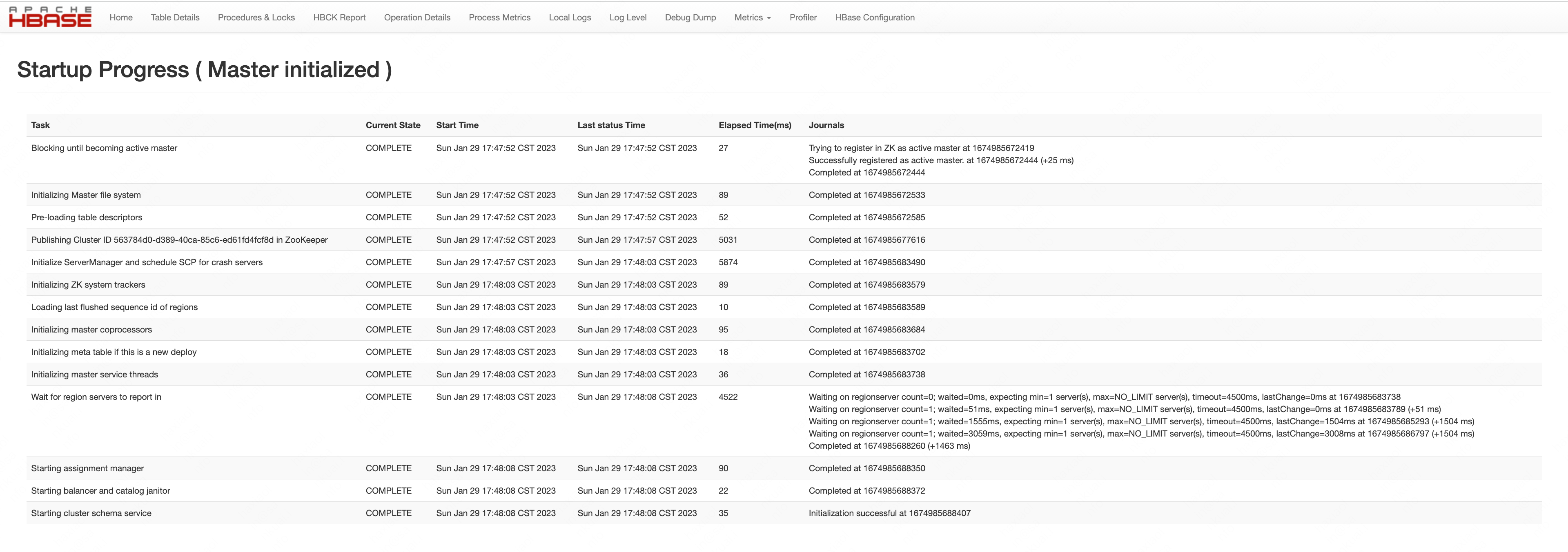1568x552 pixels.
Task: Expand the Metrics dropdown menu
Action: point(752,18)
